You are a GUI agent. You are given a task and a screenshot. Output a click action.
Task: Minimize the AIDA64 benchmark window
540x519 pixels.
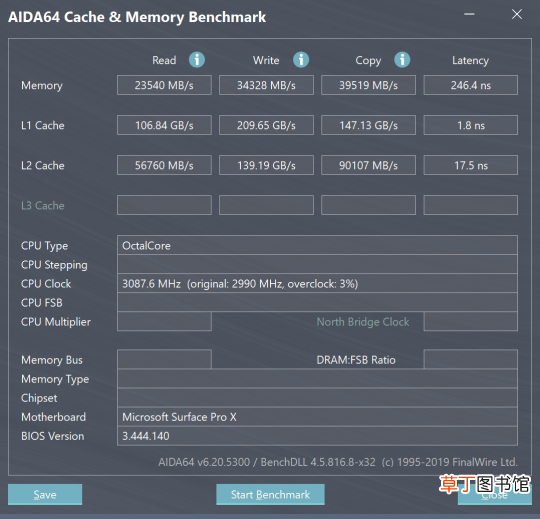(469, 14)
